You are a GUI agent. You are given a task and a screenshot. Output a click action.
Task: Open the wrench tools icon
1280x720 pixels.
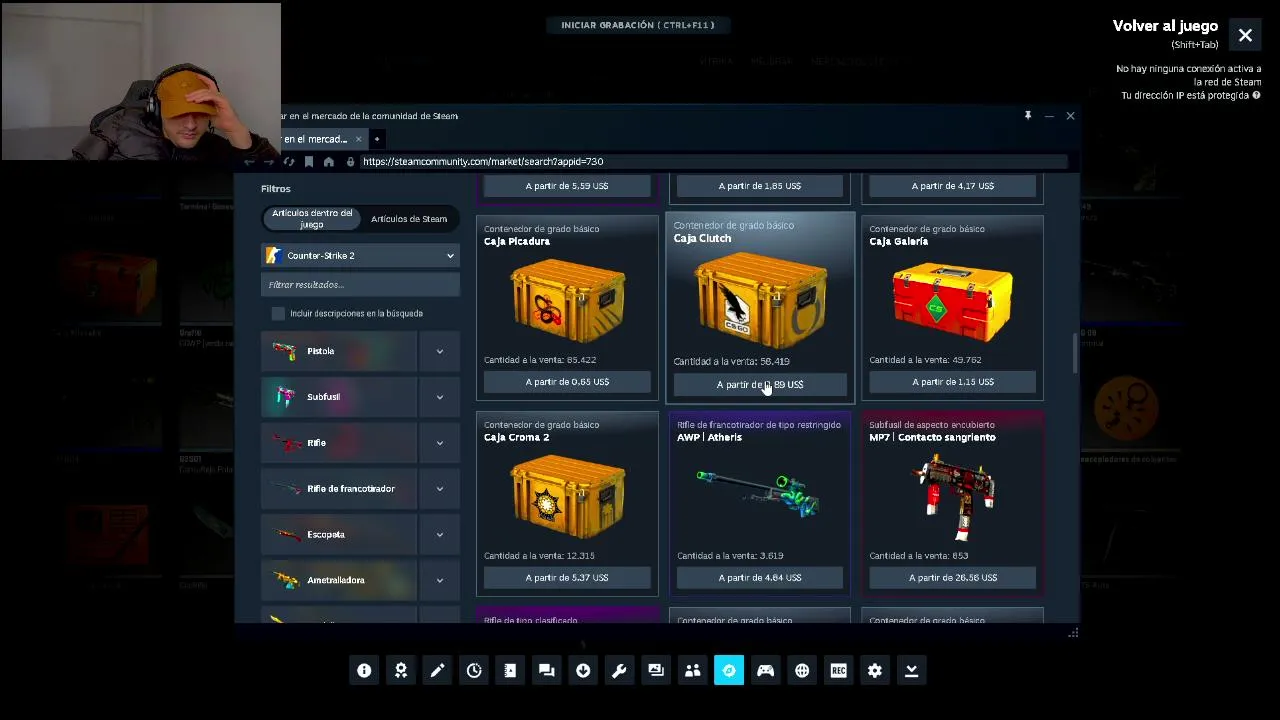pos(620,670)
